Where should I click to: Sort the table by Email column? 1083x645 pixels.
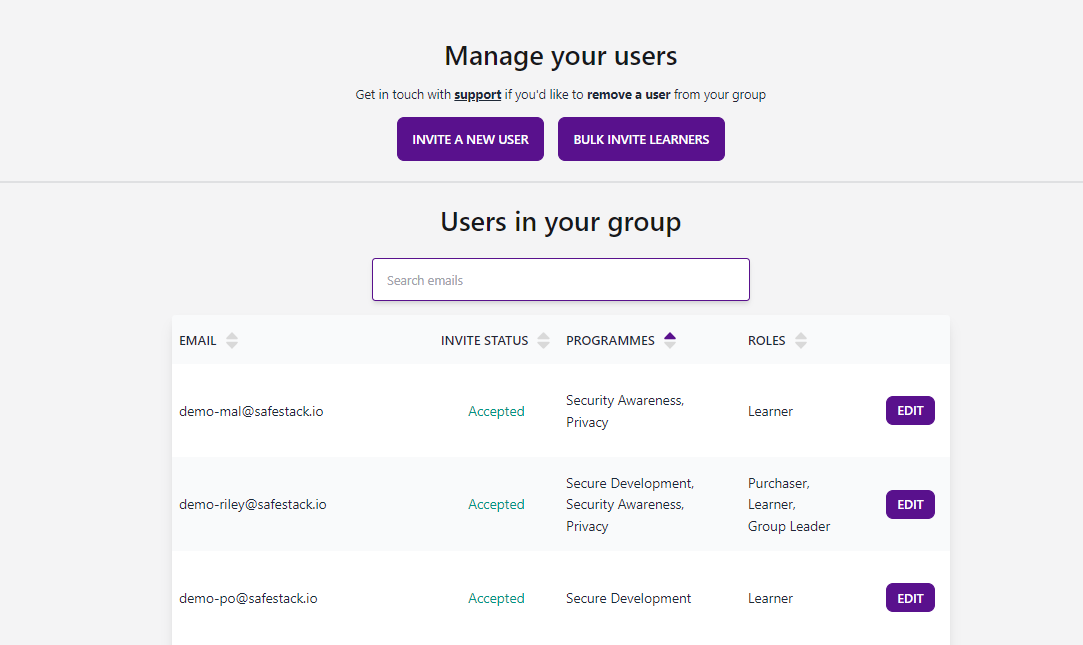click(231, 340)
